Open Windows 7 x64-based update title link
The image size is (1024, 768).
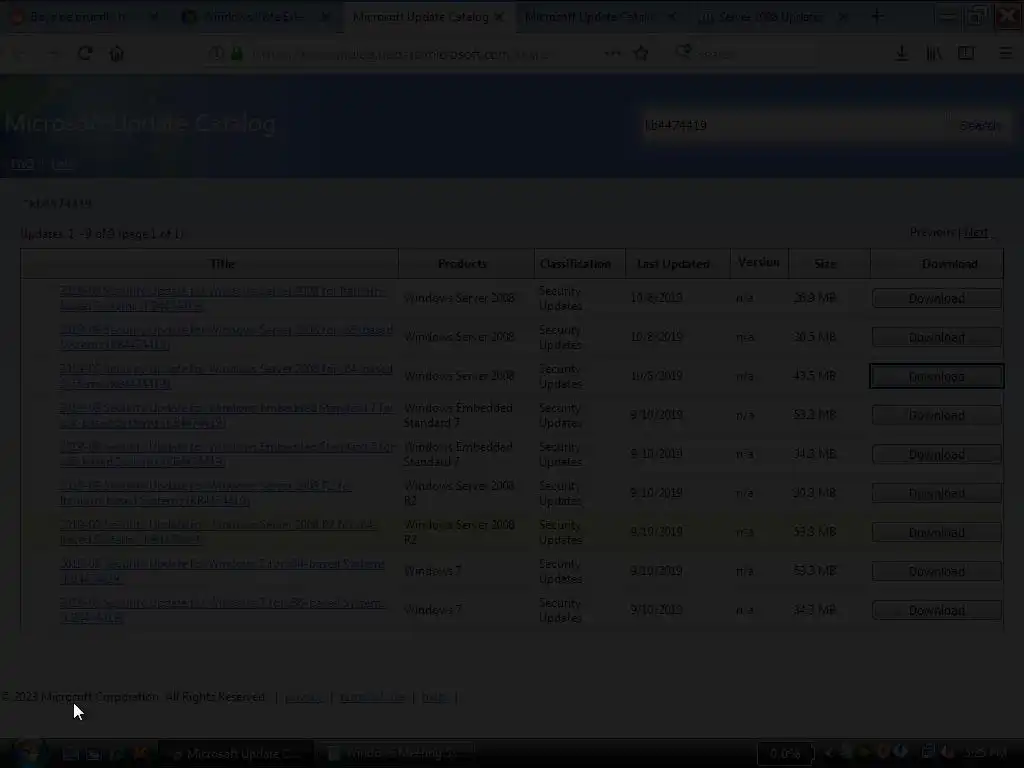(x=222, y=571)
